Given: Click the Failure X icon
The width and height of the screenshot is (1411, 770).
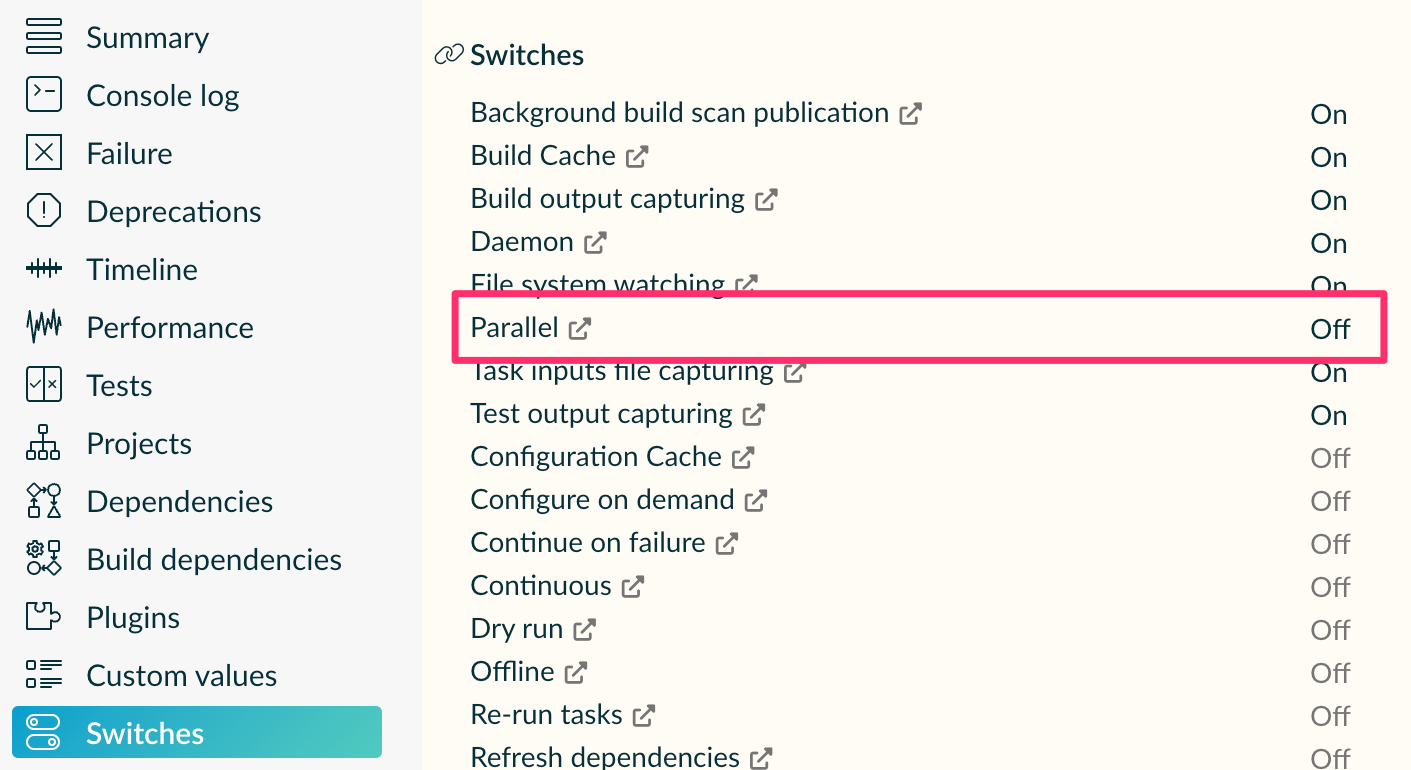Looking at the screenshot, I should (x=43, y=153).
